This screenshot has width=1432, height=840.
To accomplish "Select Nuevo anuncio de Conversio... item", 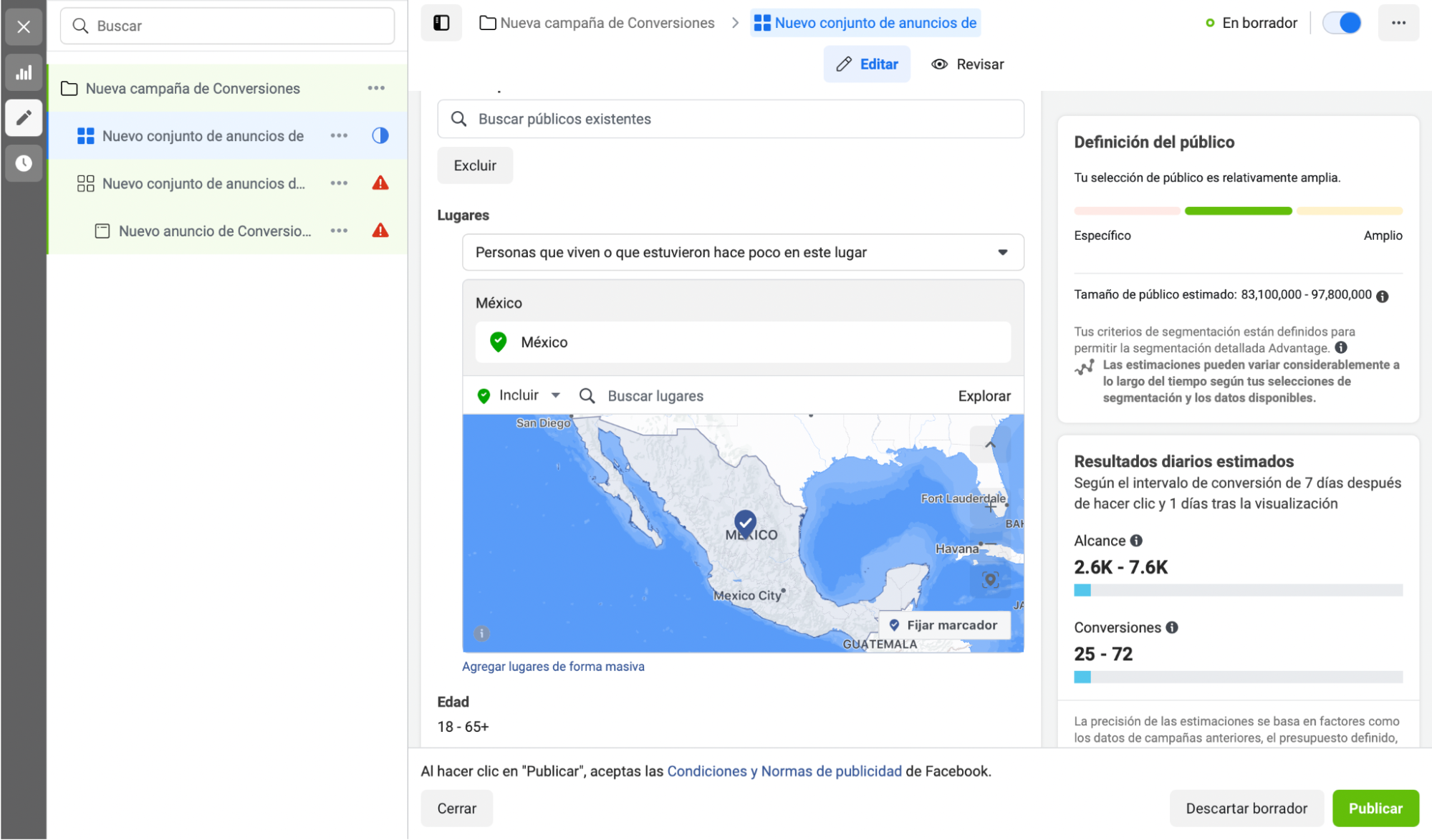I will pyautogui.click(x=215, y=231).
